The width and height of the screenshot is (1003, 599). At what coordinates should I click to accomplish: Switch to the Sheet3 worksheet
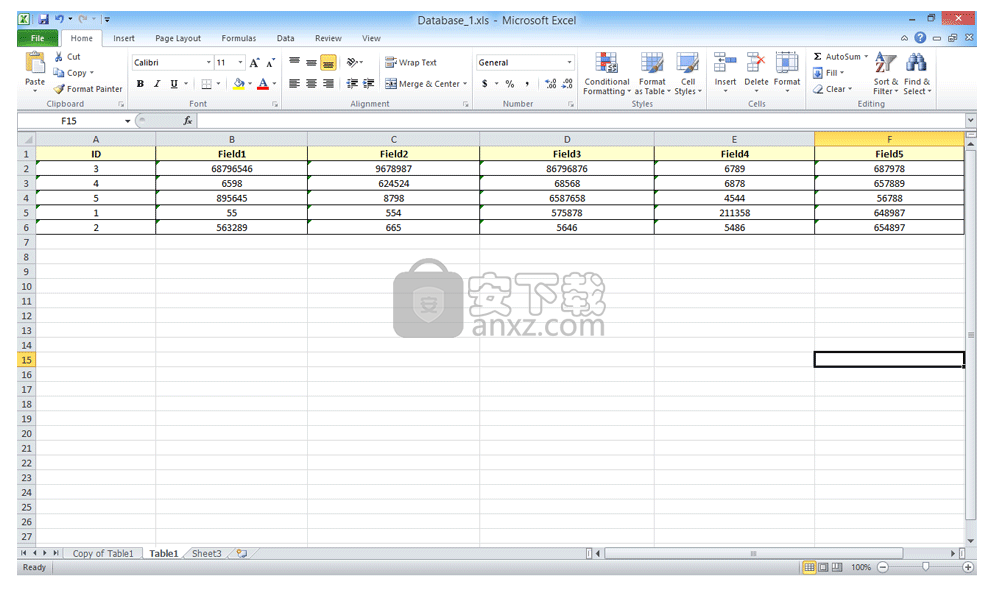[207, 554]
